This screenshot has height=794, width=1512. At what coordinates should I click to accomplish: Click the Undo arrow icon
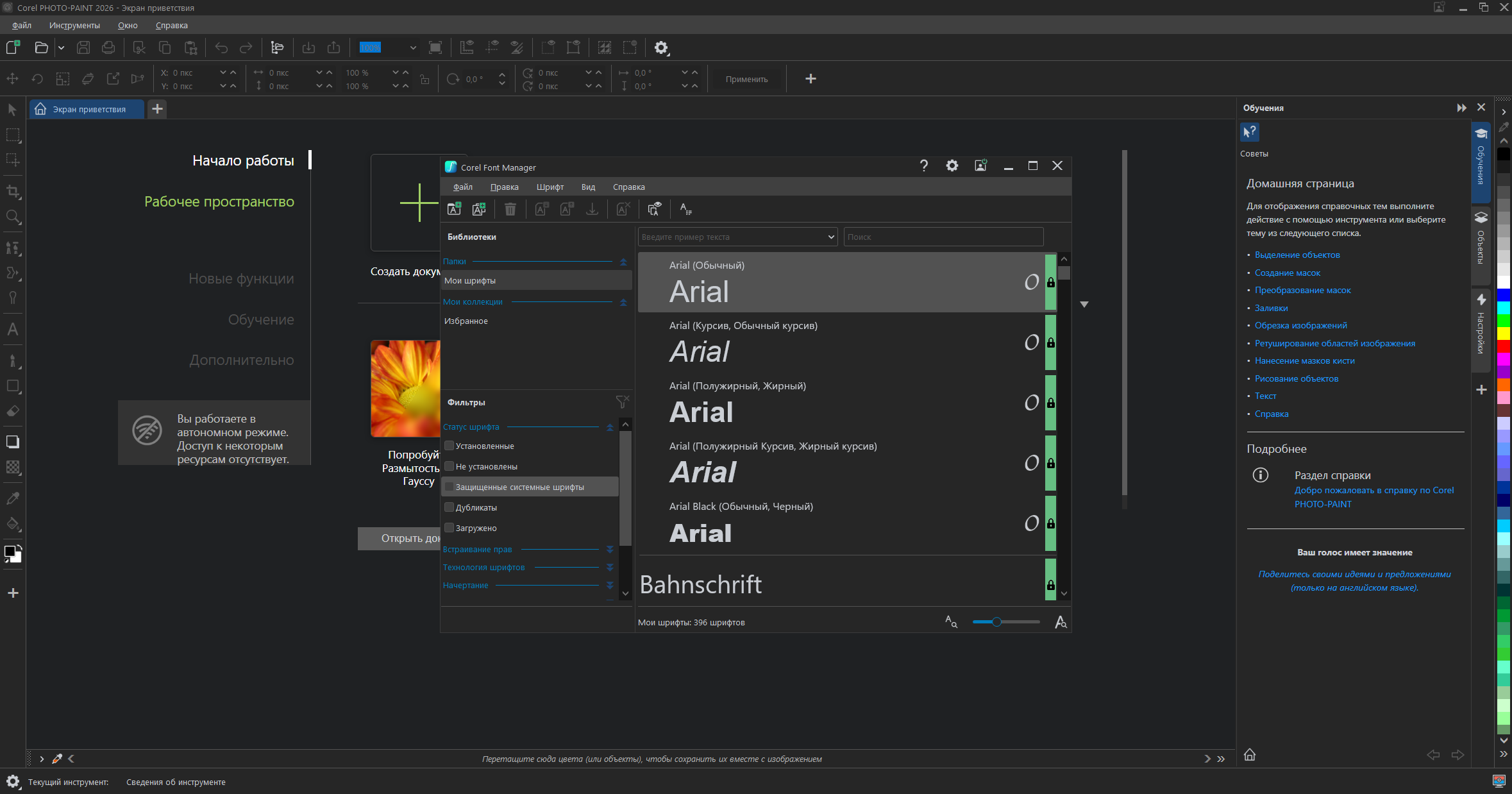click(x=221, y=47)
